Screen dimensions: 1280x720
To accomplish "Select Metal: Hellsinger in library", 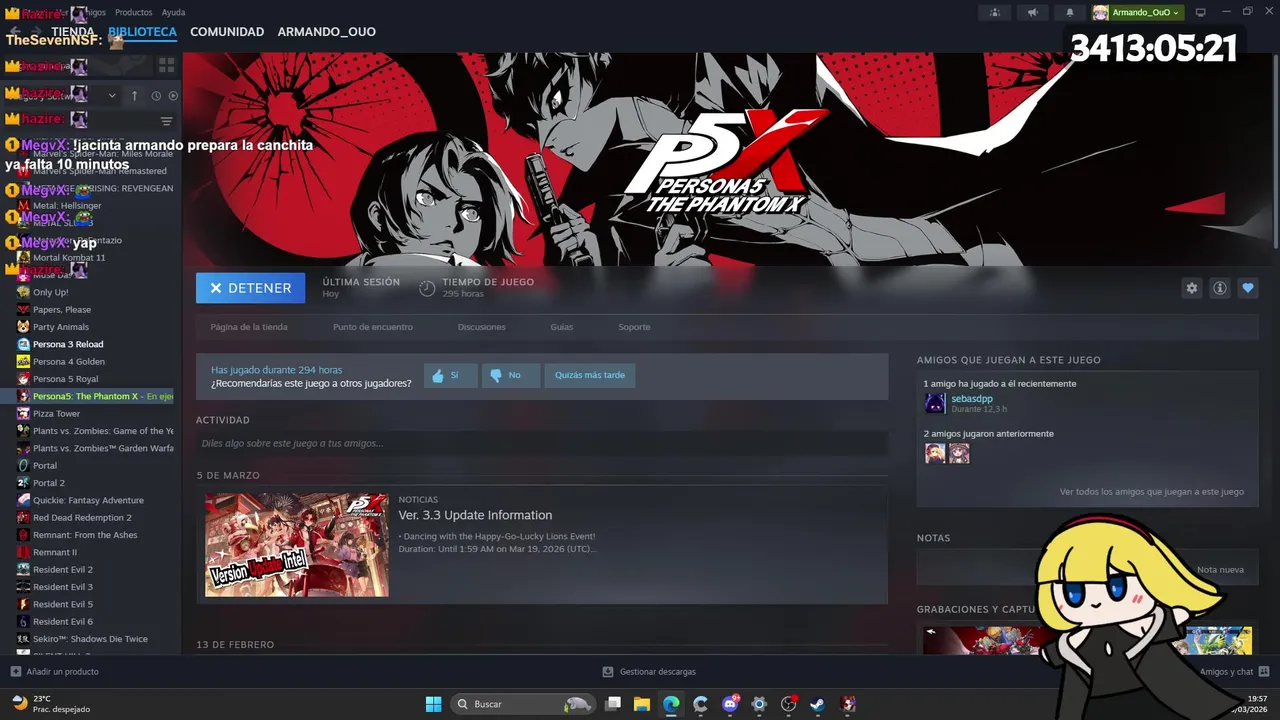I will point(67,205).
